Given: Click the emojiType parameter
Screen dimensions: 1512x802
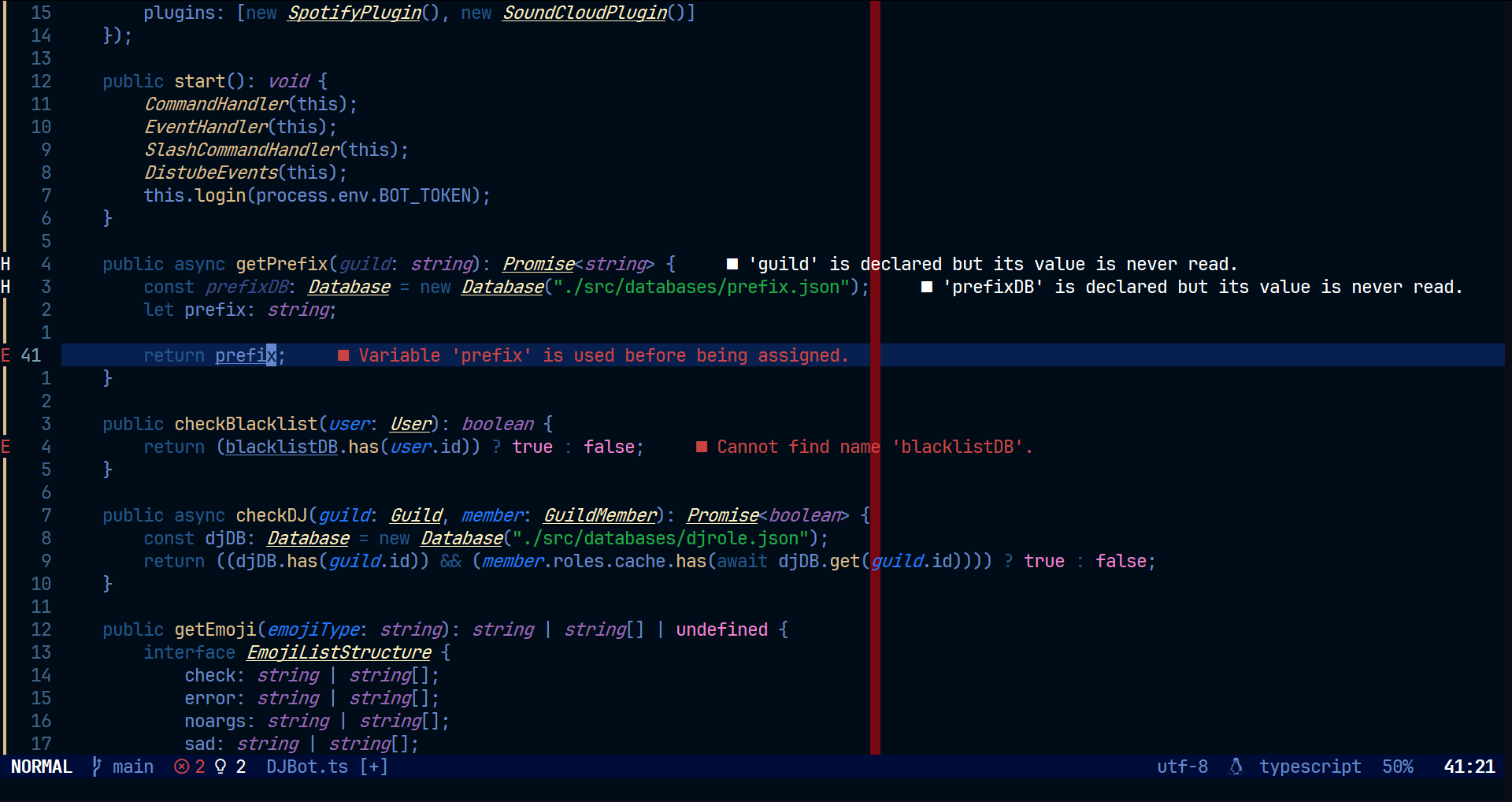Looking at the screenshot, I should [313, 629].
